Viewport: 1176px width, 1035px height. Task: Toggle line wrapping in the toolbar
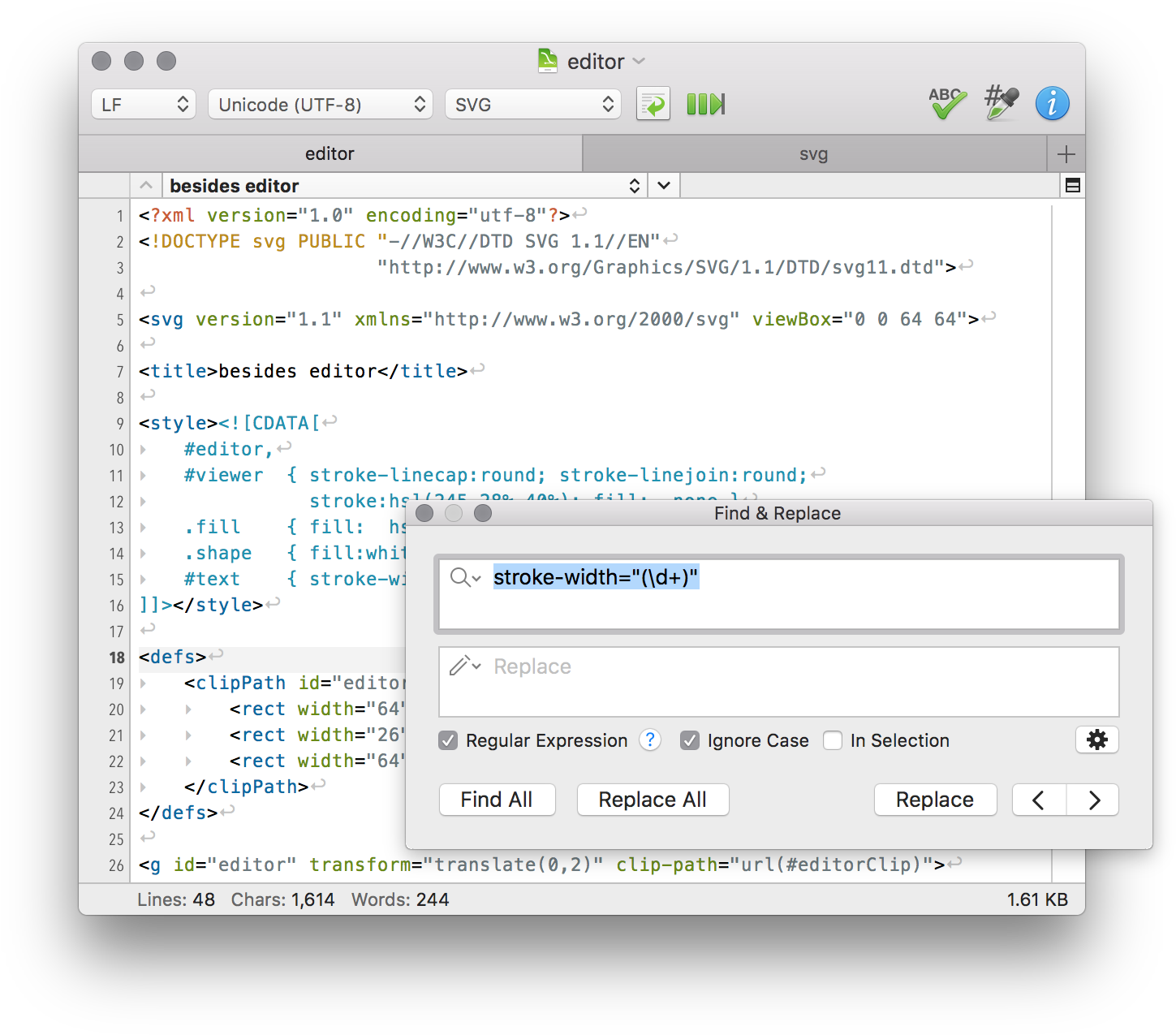653,104
